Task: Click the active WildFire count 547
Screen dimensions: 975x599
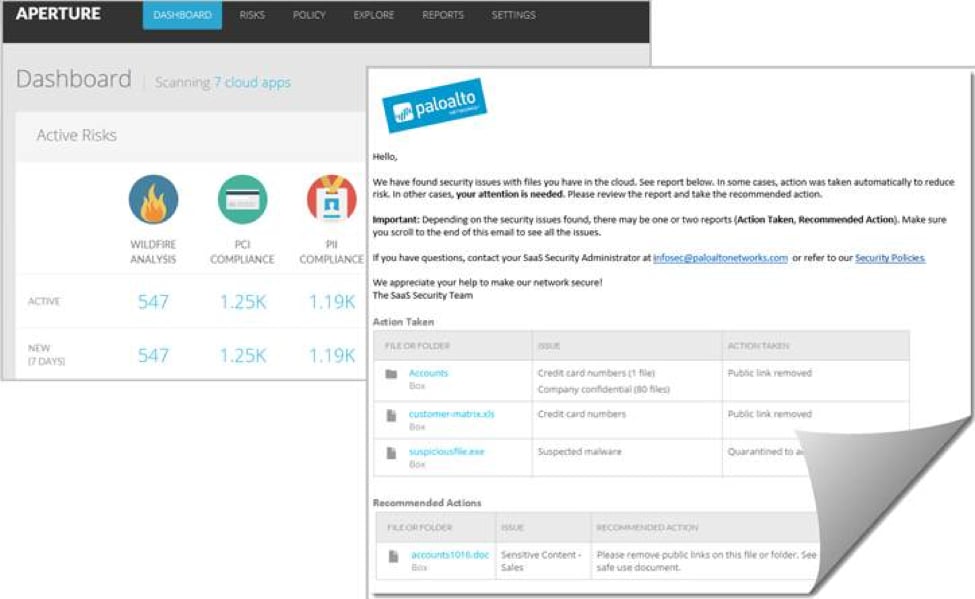Action: tap(153, 301)
